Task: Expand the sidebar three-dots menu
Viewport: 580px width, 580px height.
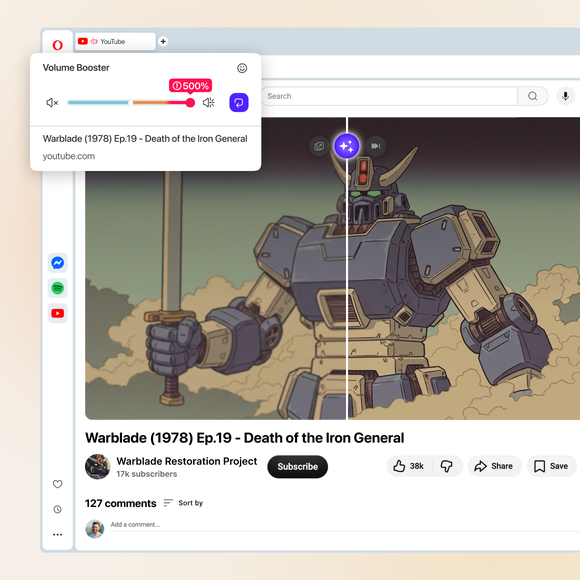Action: coord(57,535)
